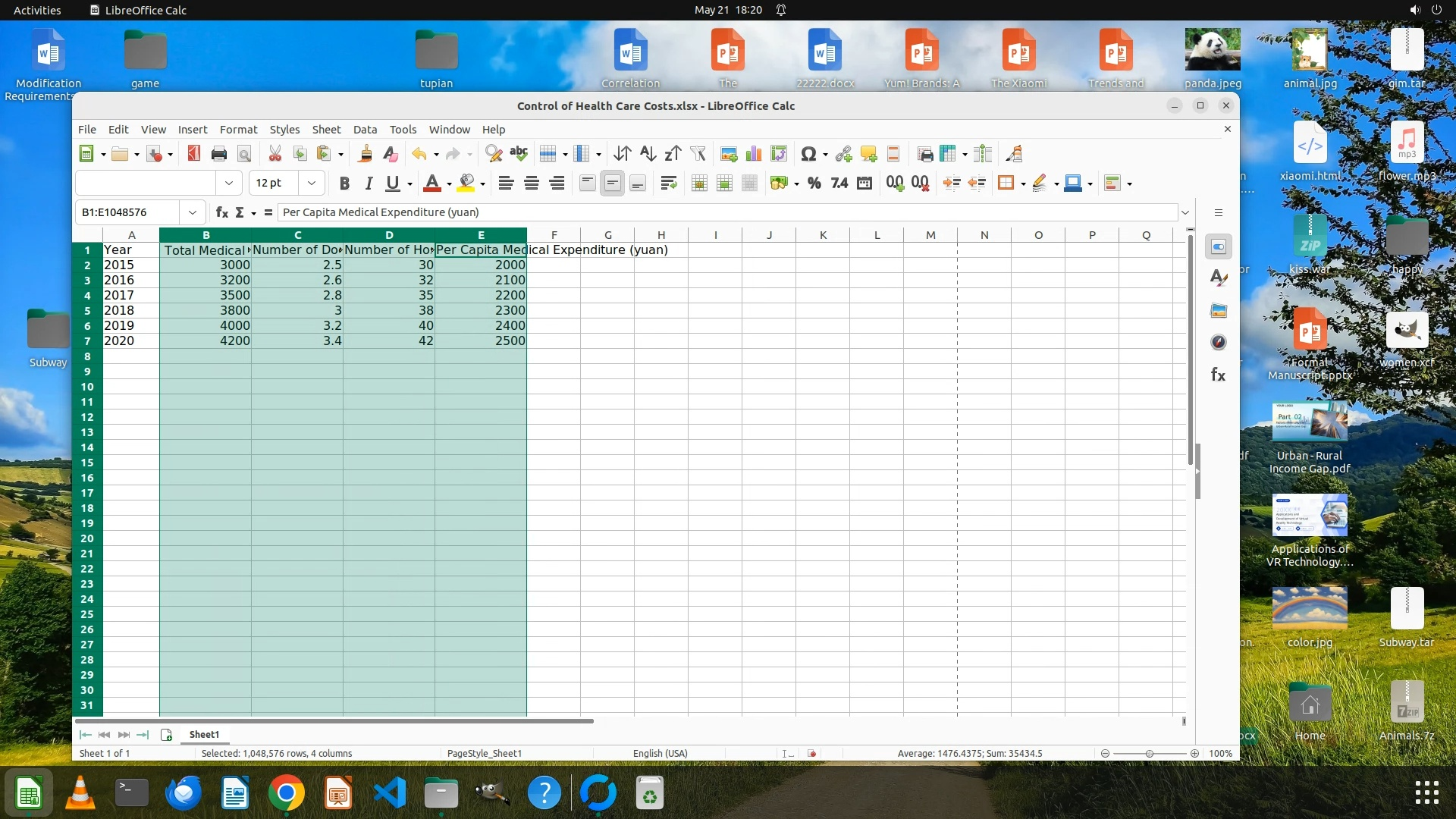Insert a special character with Omega icon
The height and width of the screenshot is (819, 1456).
click(808, 155)
